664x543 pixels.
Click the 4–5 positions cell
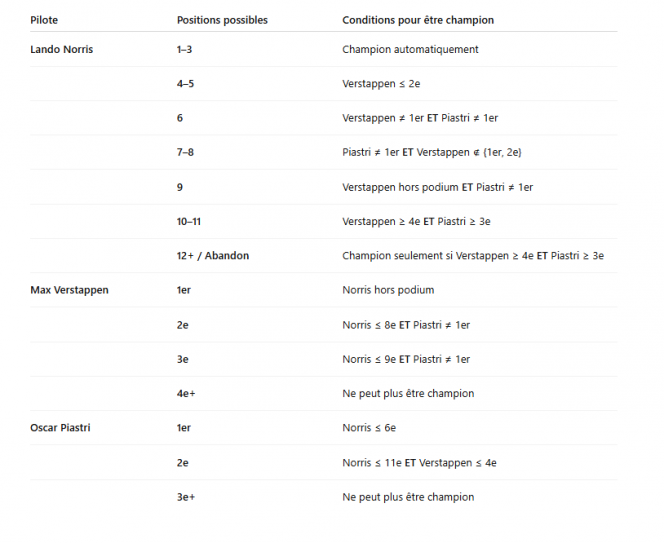click(186, 84)
